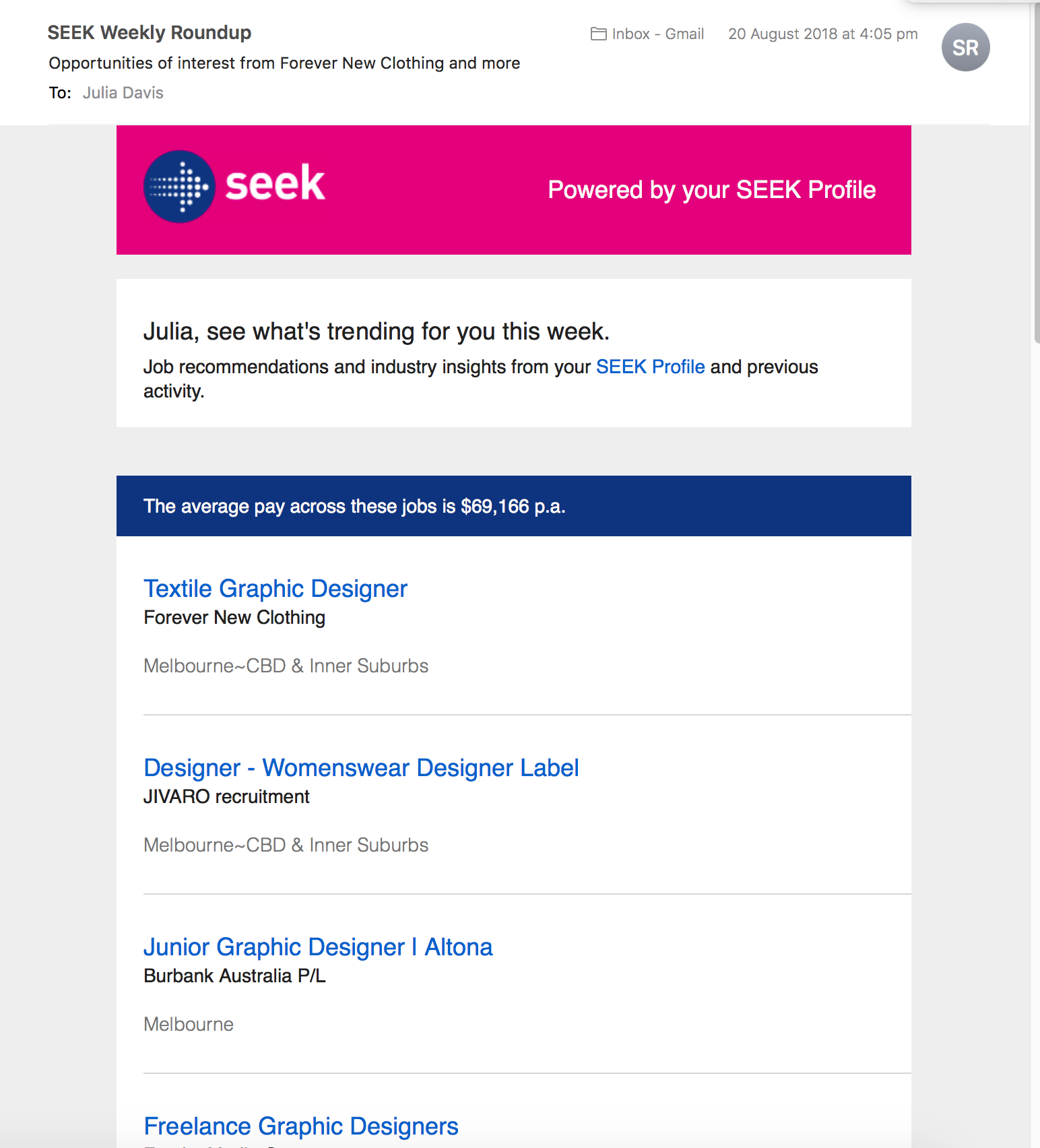Open Designer - Womenswear Designer Label listing
This screenshot has height=1148, width=1040.
[x=361, y=767]
